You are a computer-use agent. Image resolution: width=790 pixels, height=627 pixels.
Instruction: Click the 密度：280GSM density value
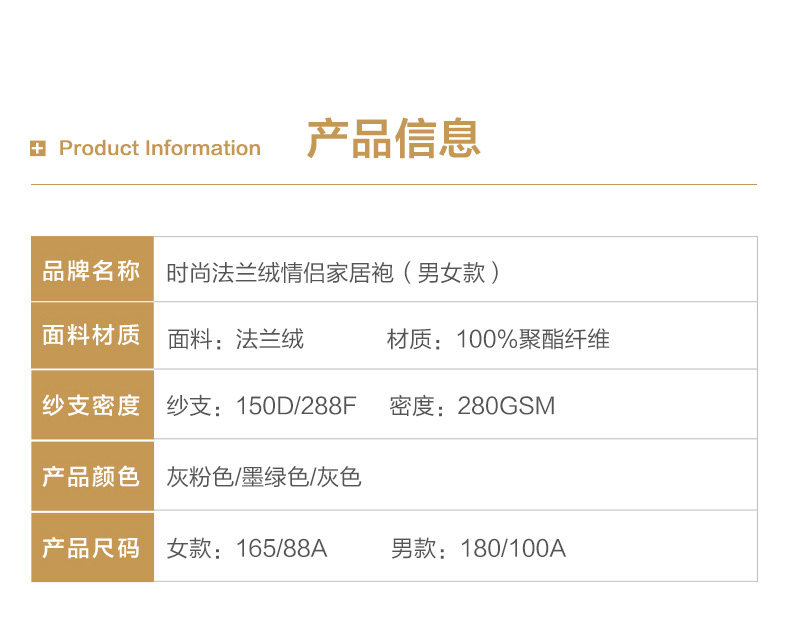click(x=472, y=406)
